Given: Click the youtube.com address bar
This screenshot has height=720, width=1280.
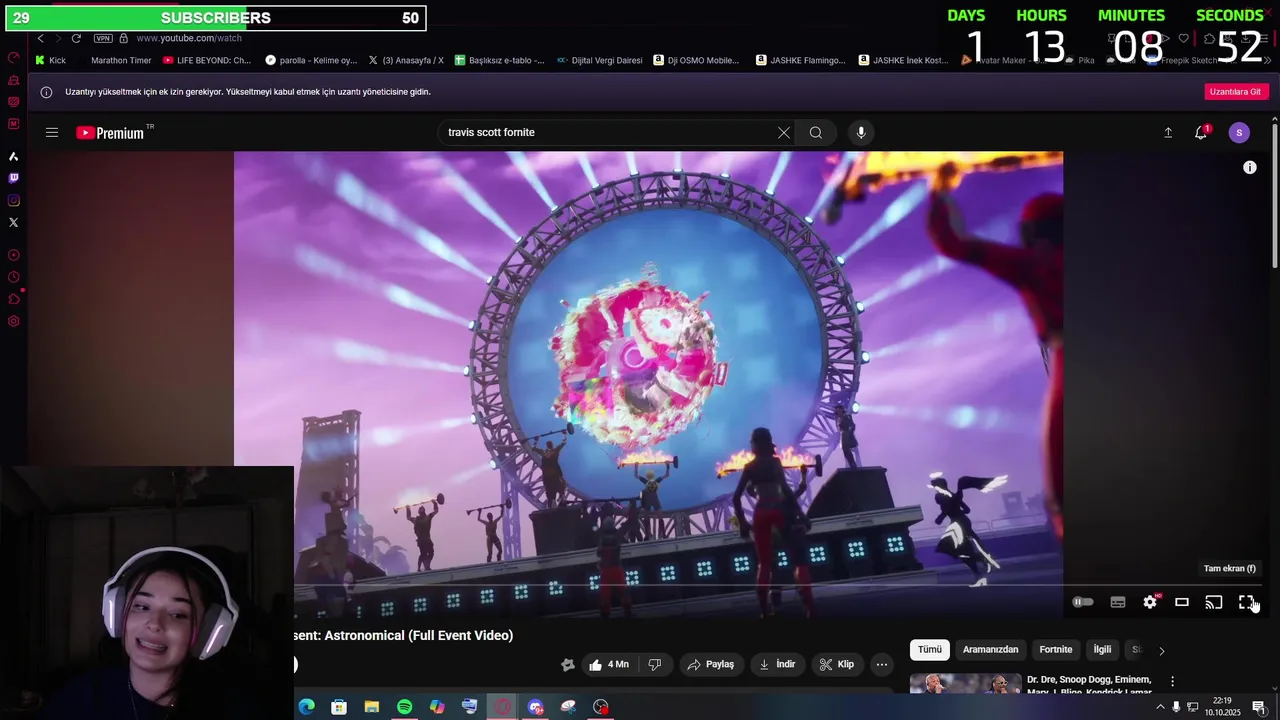Looking at the screenshot, I should [189, 38].
